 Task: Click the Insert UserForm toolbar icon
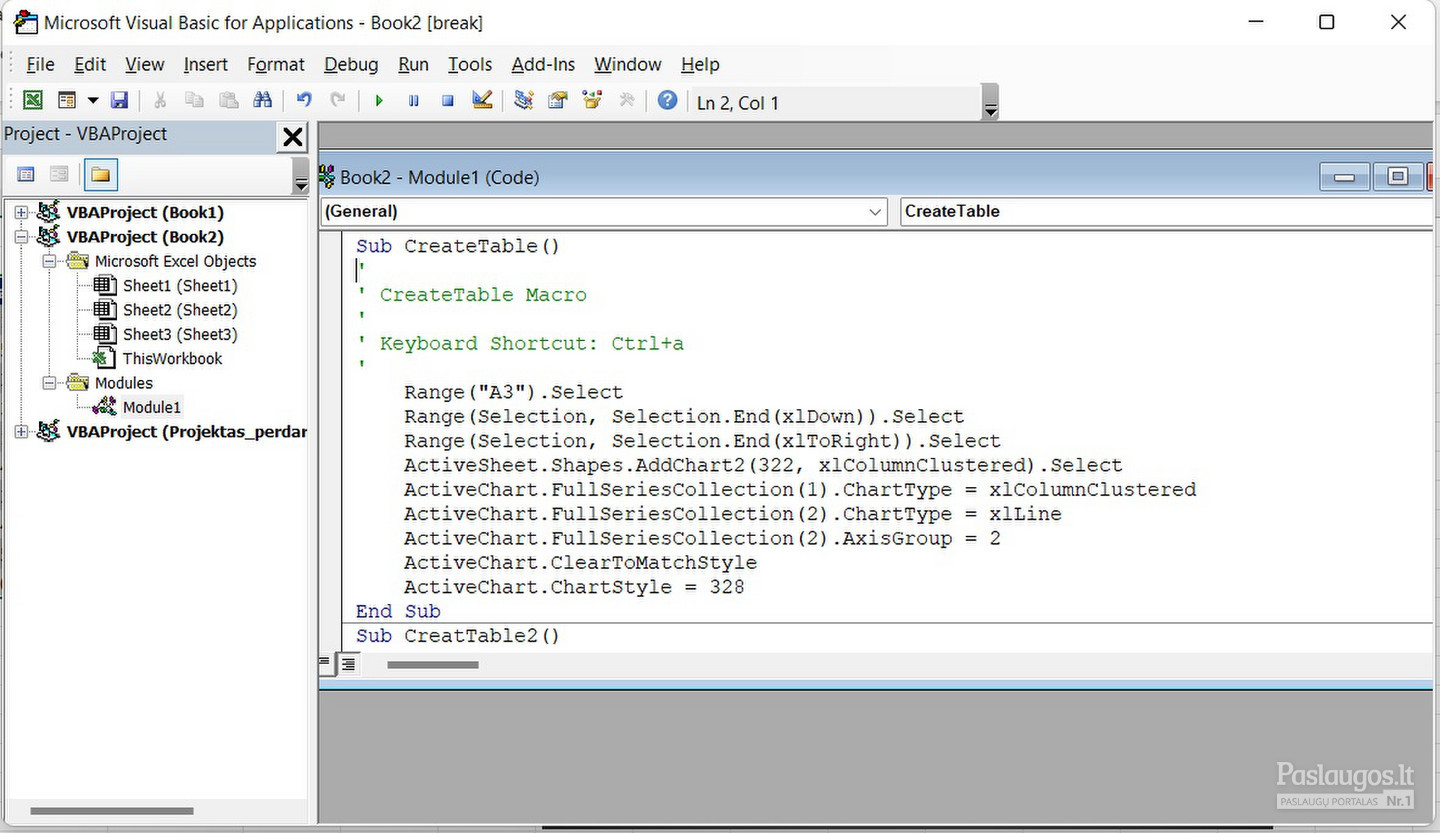click(x=67, y=100)
